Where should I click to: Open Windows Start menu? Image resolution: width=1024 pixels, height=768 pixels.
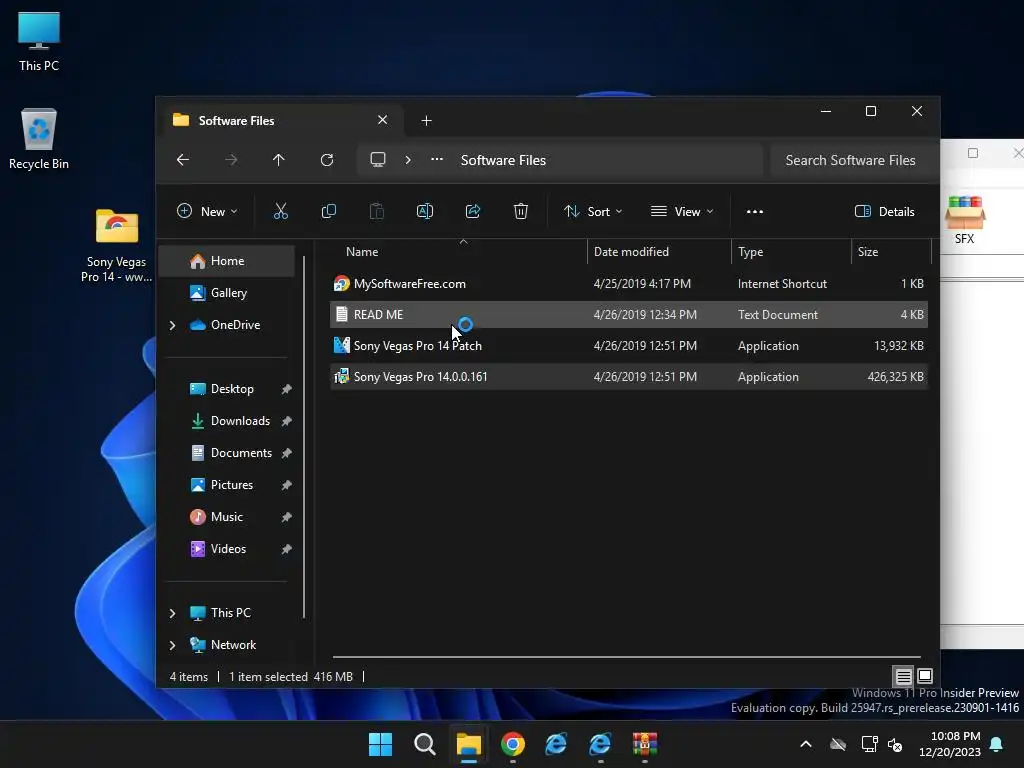(380, 744)
